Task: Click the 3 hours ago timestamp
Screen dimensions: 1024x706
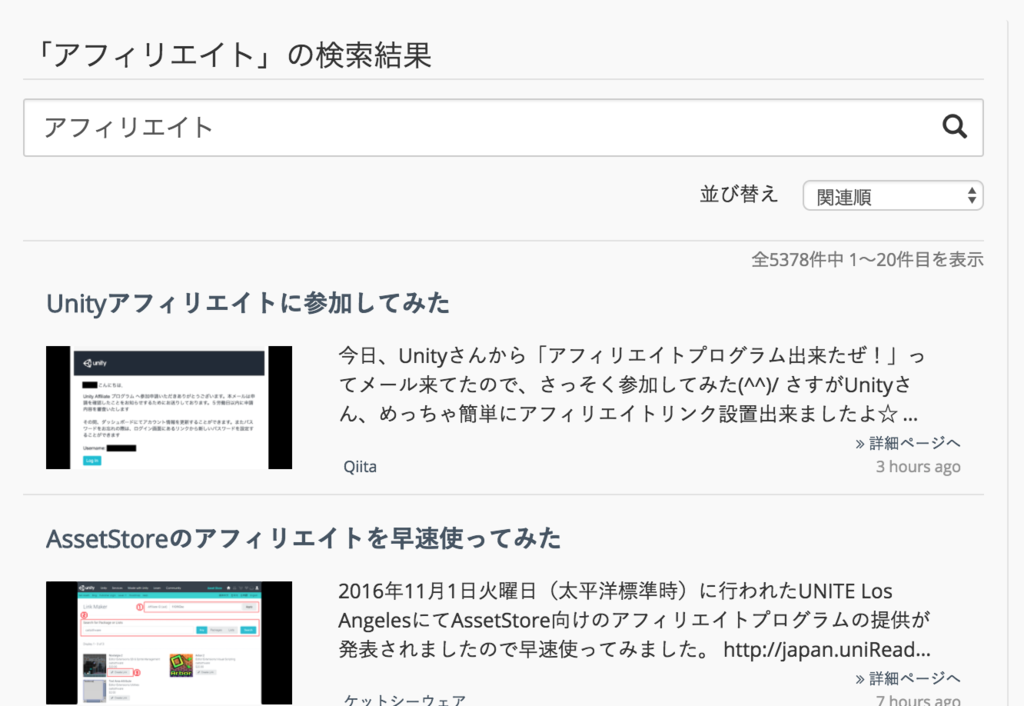Action: (918, 467)
